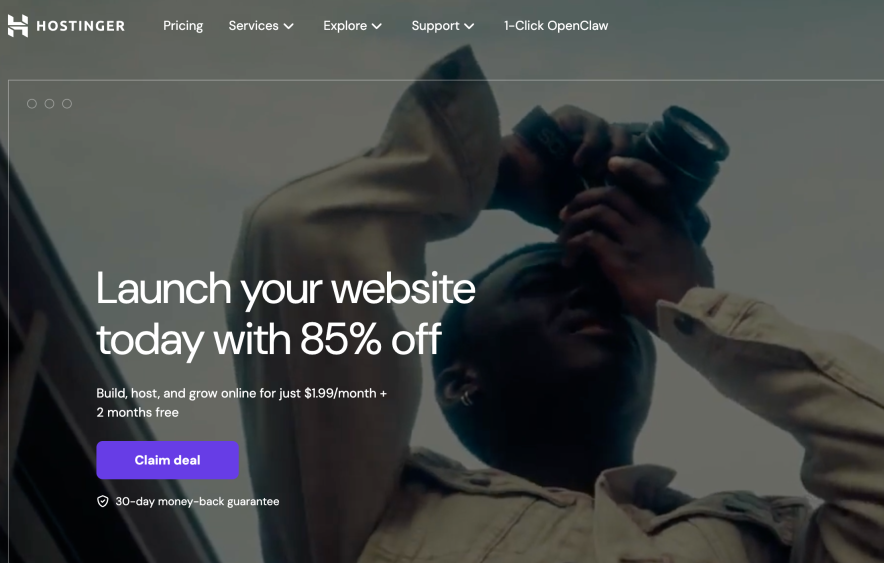Click the Claim deal button
The height and width of the screenshot is (563, 884).
(167, 460)
